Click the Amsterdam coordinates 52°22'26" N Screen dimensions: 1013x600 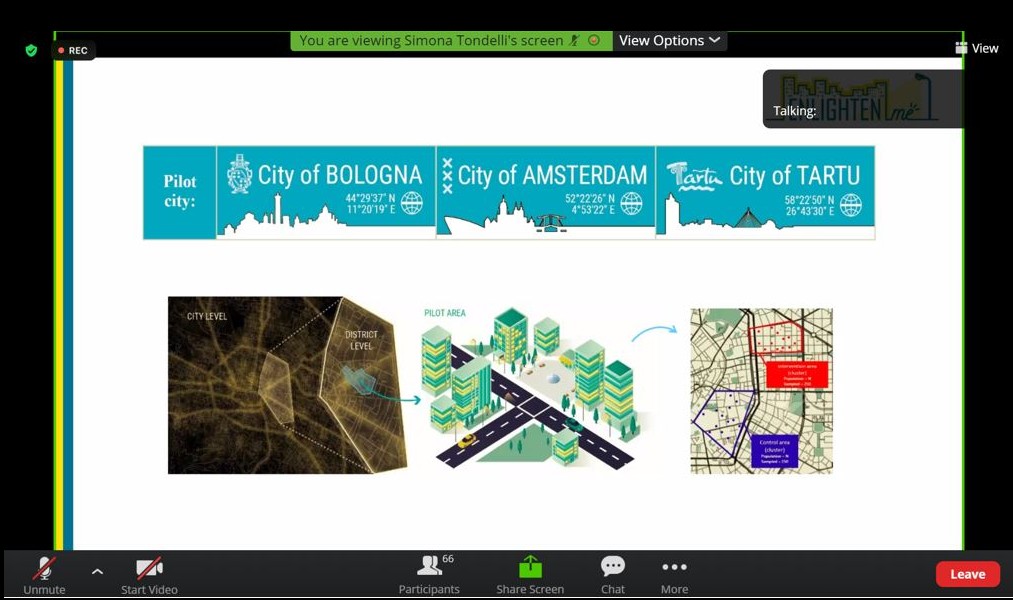(x=590, y=198)
